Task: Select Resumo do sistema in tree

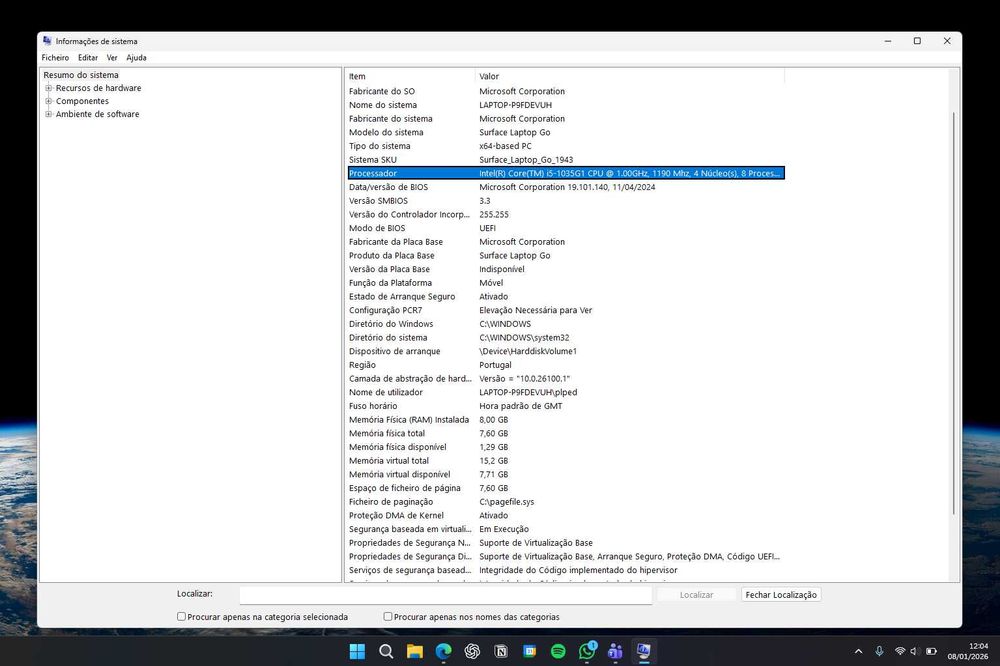Action: (81, 75)
